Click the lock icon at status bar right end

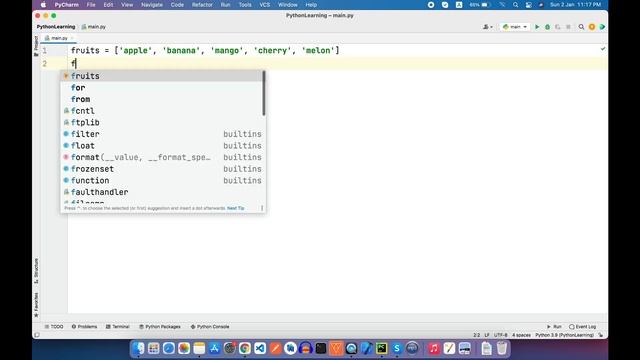[x=600, y=335]
